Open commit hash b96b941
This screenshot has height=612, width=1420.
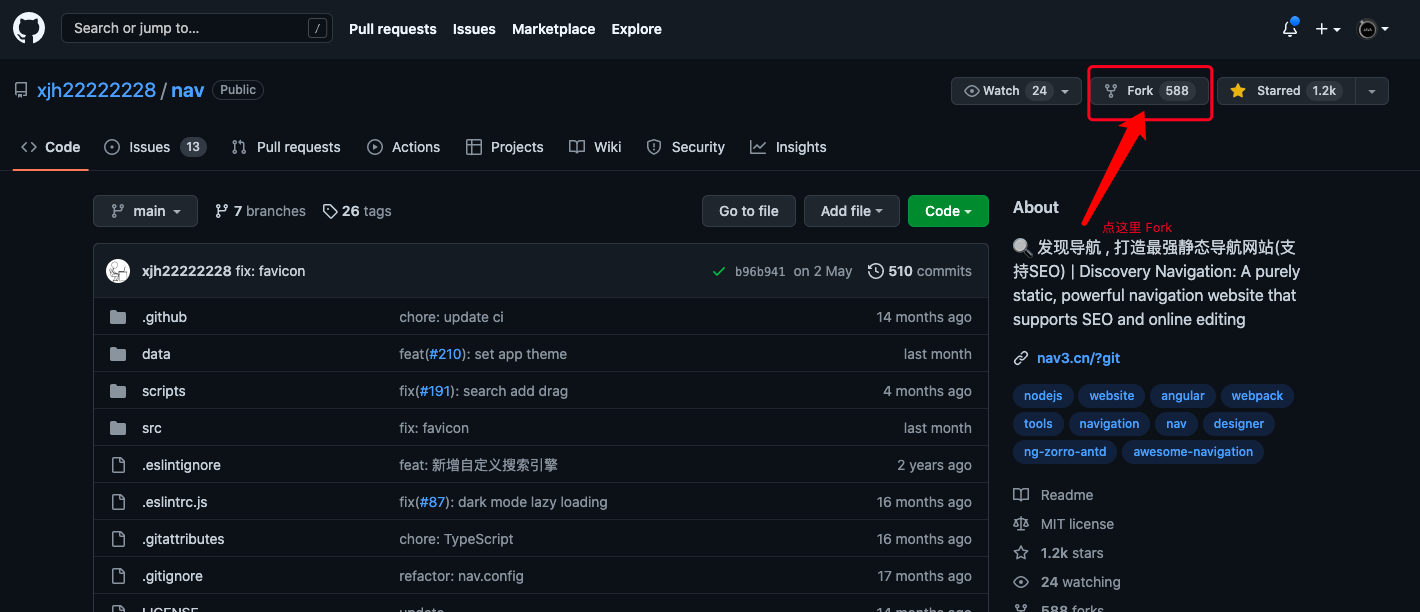pos(760,271)
